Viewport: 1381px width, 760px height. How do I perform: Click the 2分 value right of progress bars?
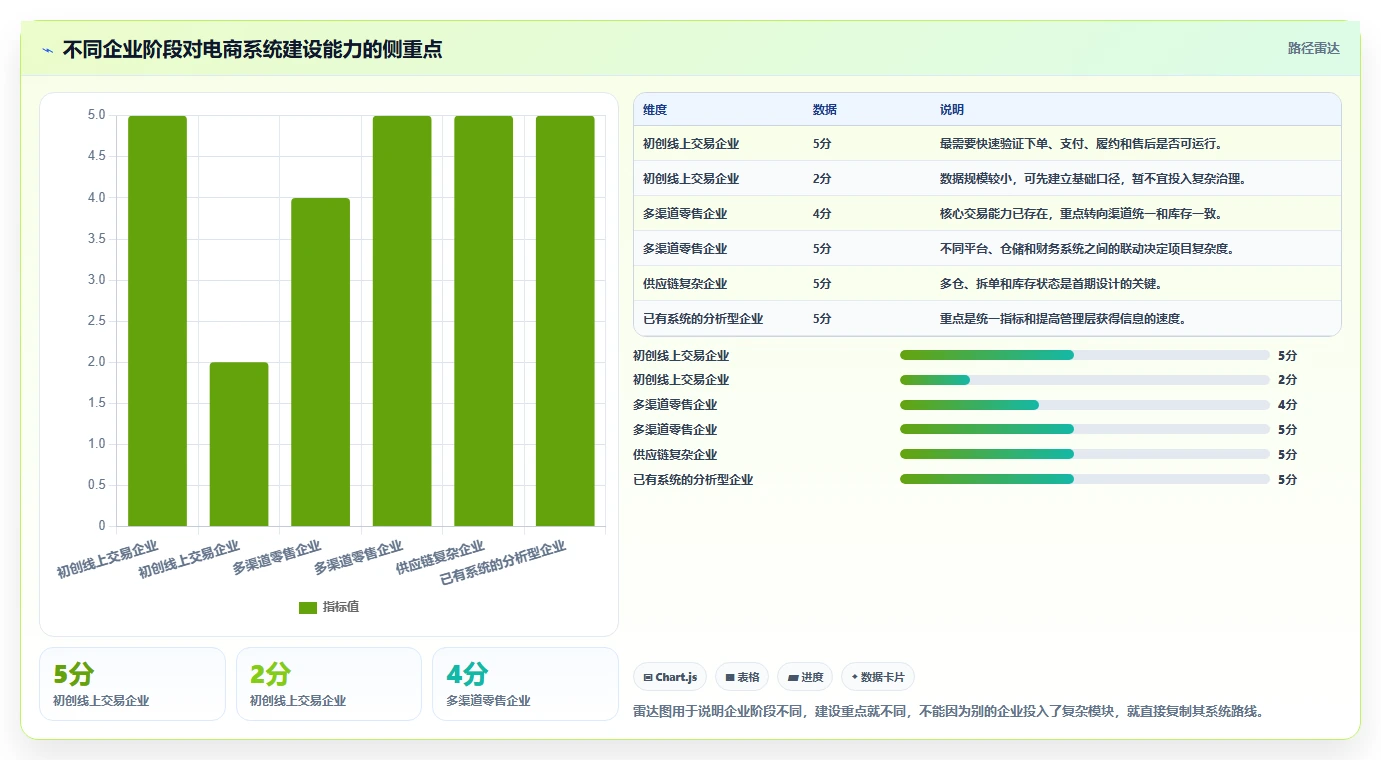pyautogui.click(x=1287, y=380)
